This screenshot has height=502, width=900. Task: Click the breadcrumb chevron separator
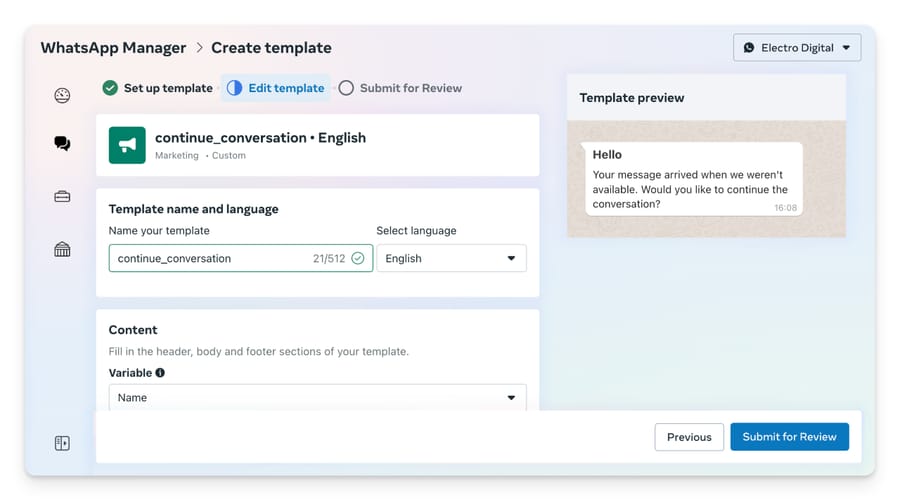pyautogui.click(x=199, y=48)
